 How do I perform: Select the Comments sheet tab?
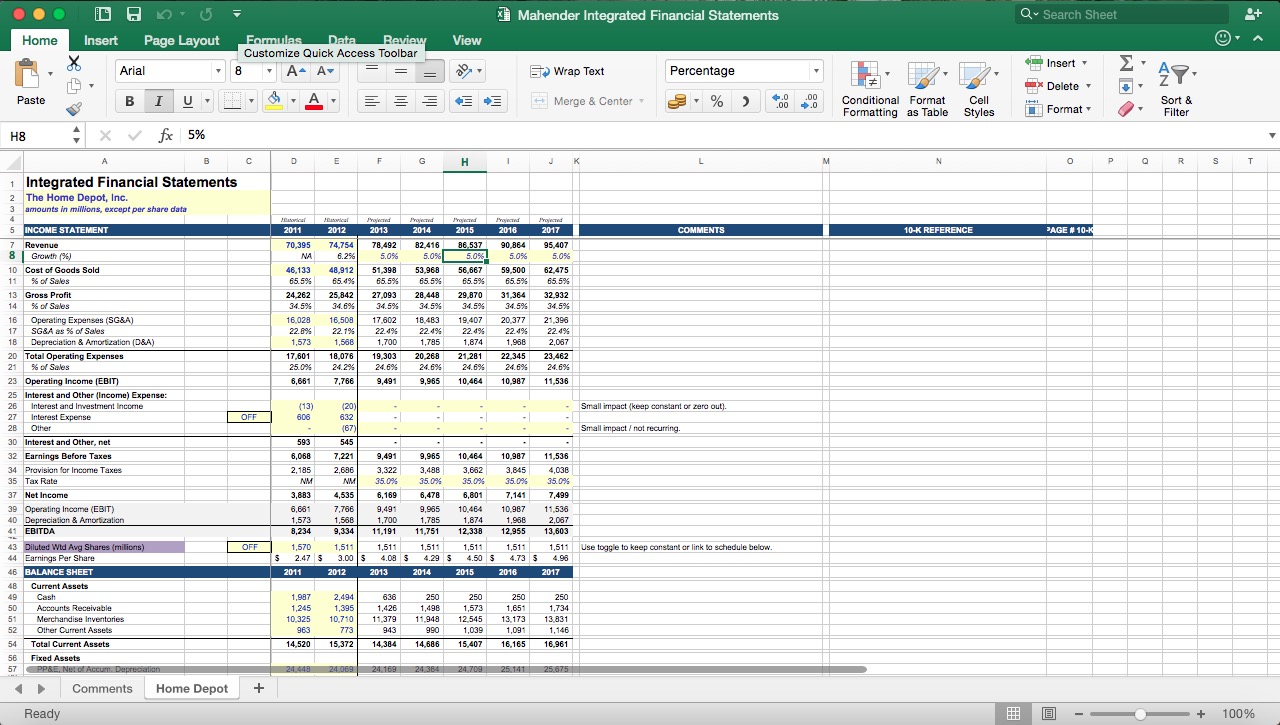click(101, 688)
